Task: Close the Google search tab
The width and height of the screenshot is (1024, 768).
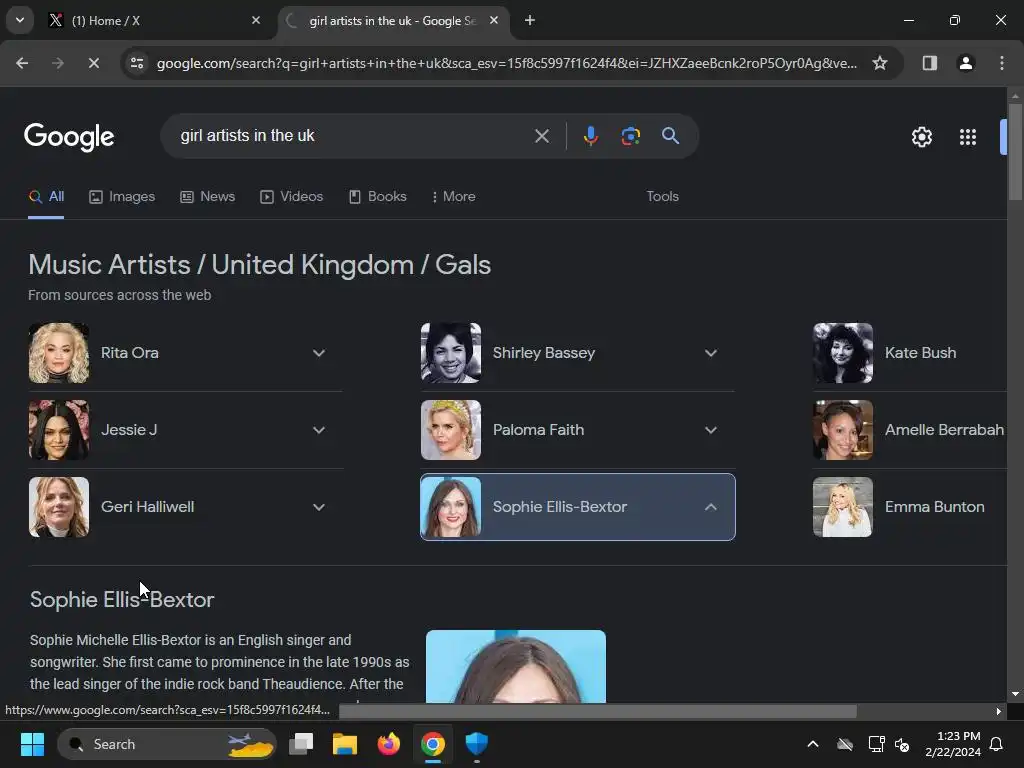Action: point(494,20)
